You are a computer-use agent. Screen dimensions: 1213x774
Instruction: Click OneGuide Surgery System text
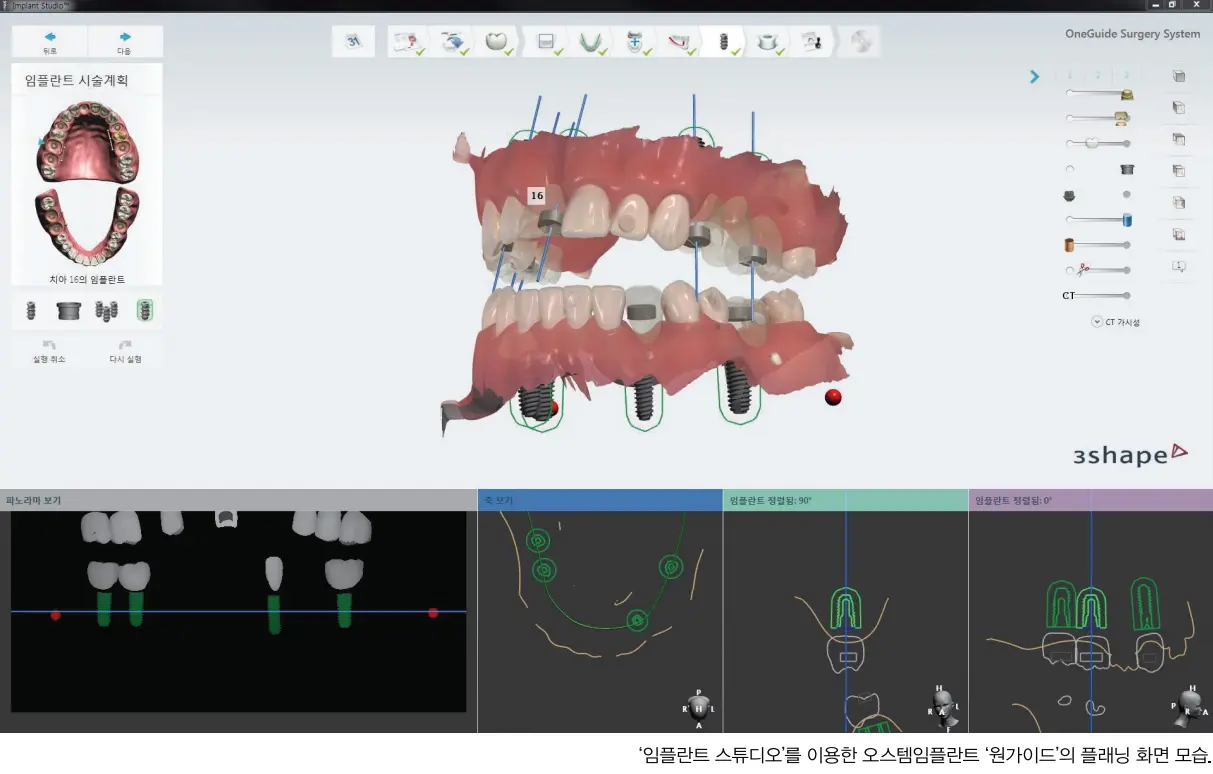click(1132, 34)
